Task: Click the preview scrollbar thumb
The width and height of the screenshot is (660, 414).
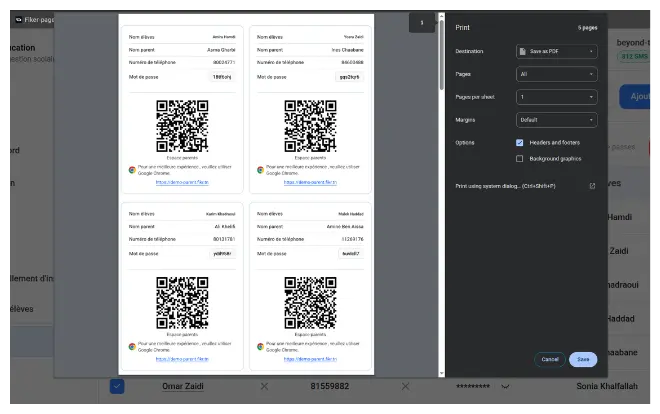Action: (x=442, y=55)
